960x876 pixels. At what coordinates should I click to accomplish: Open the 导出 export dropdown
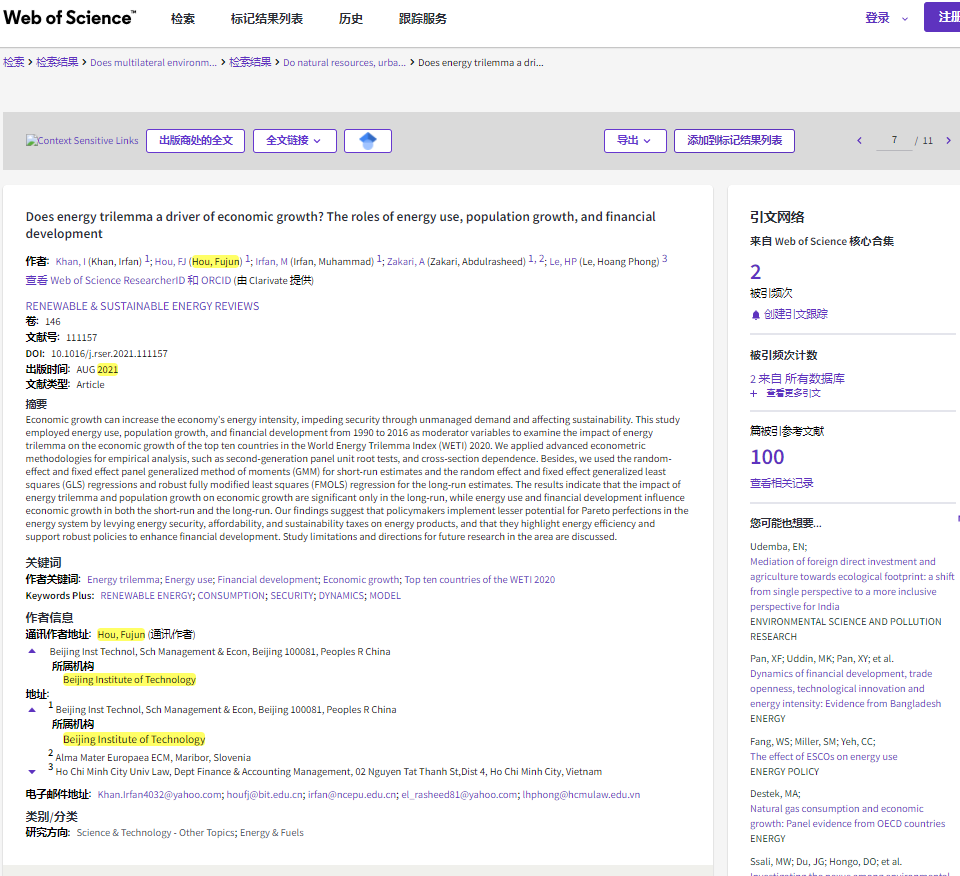(x=634, y=141)
